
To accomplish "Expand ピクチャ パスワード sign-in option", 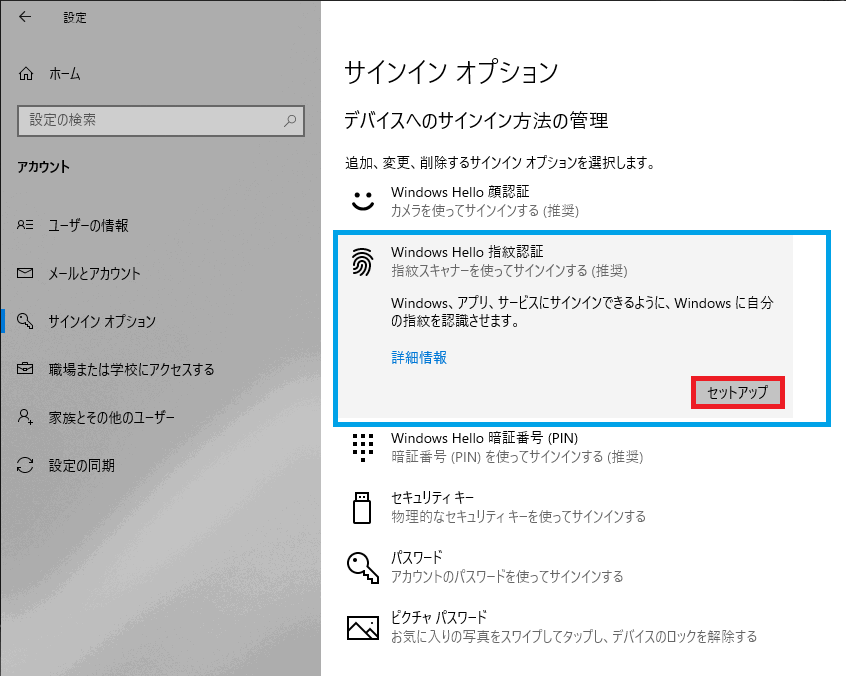I will pos(567,627).
